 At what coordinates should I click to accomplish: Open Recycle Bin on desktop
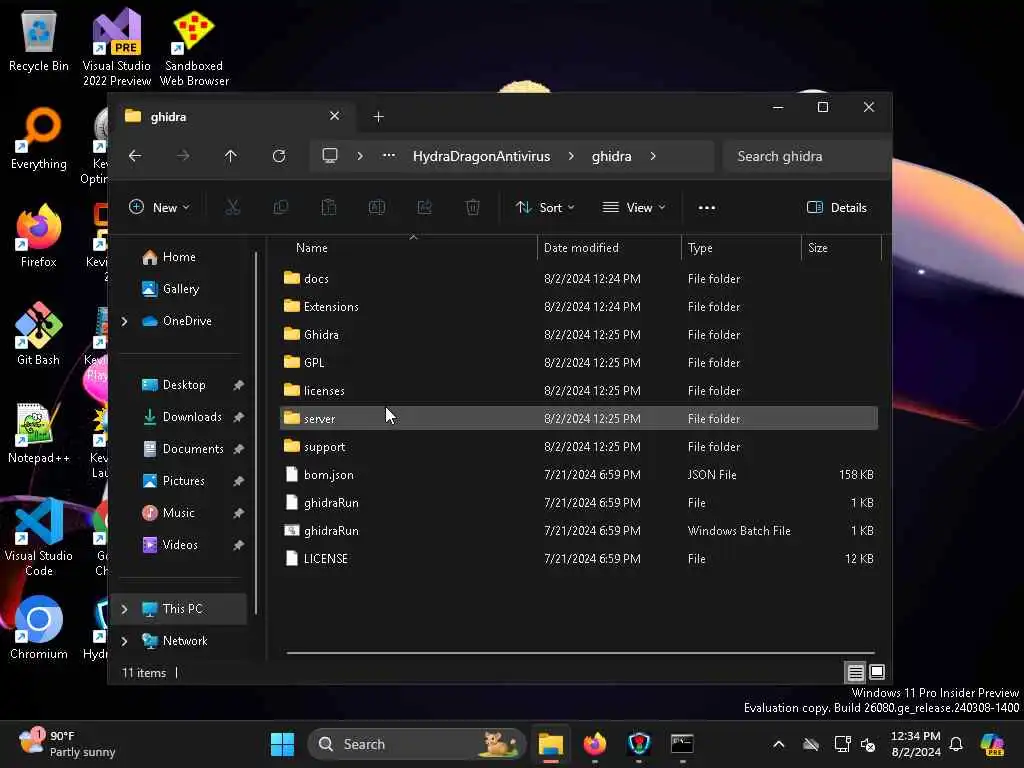point(39,40)
